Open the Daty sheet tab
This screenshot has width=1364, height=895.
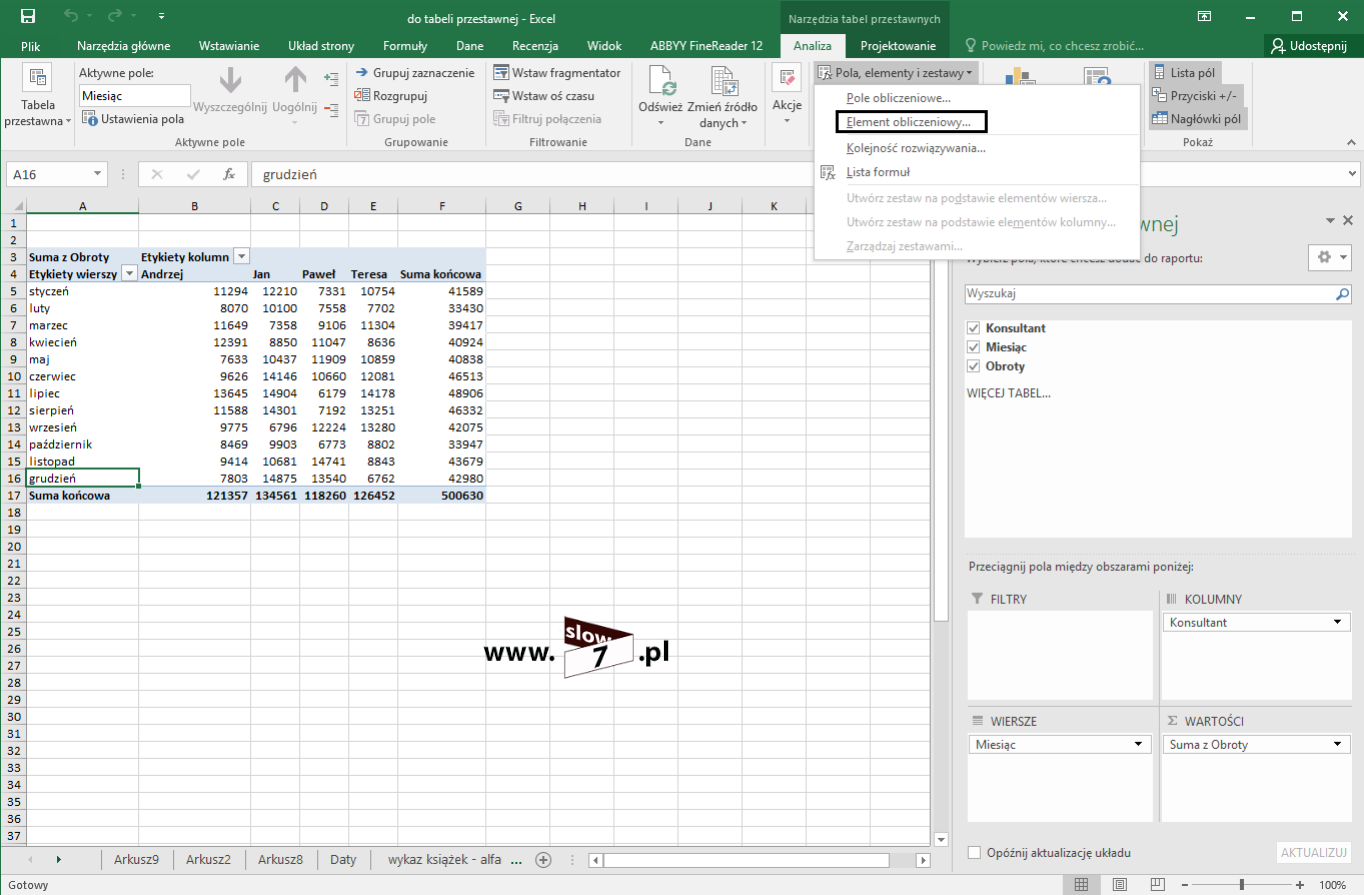343,859
